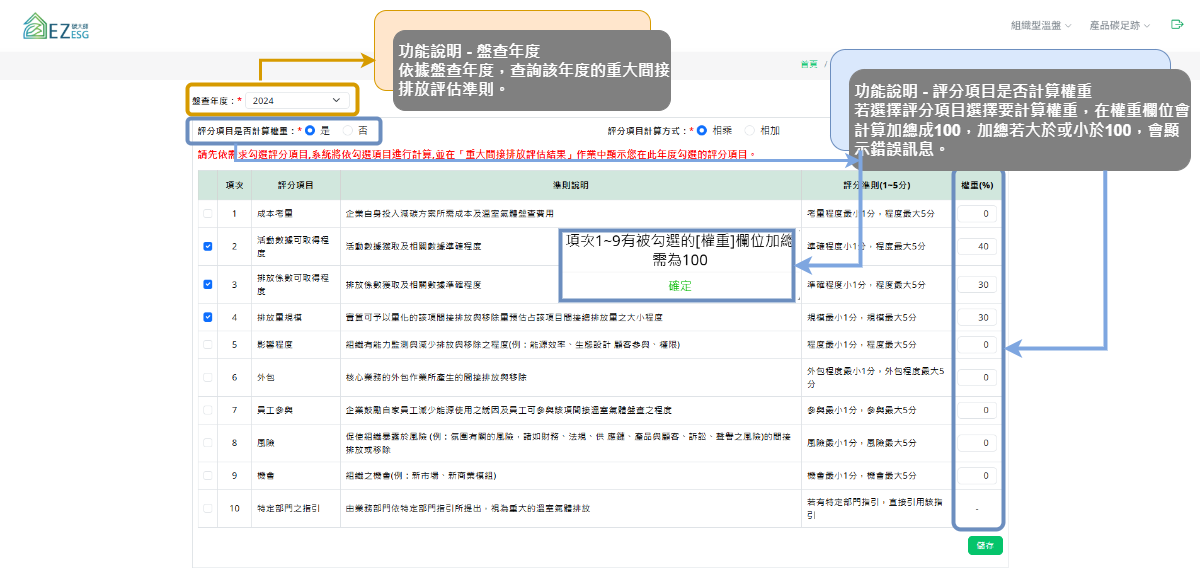Check the row 10 特定部門之指引 checkbox
The height and width of the screenshot is (570, 1200).
(x=208, y=508)
